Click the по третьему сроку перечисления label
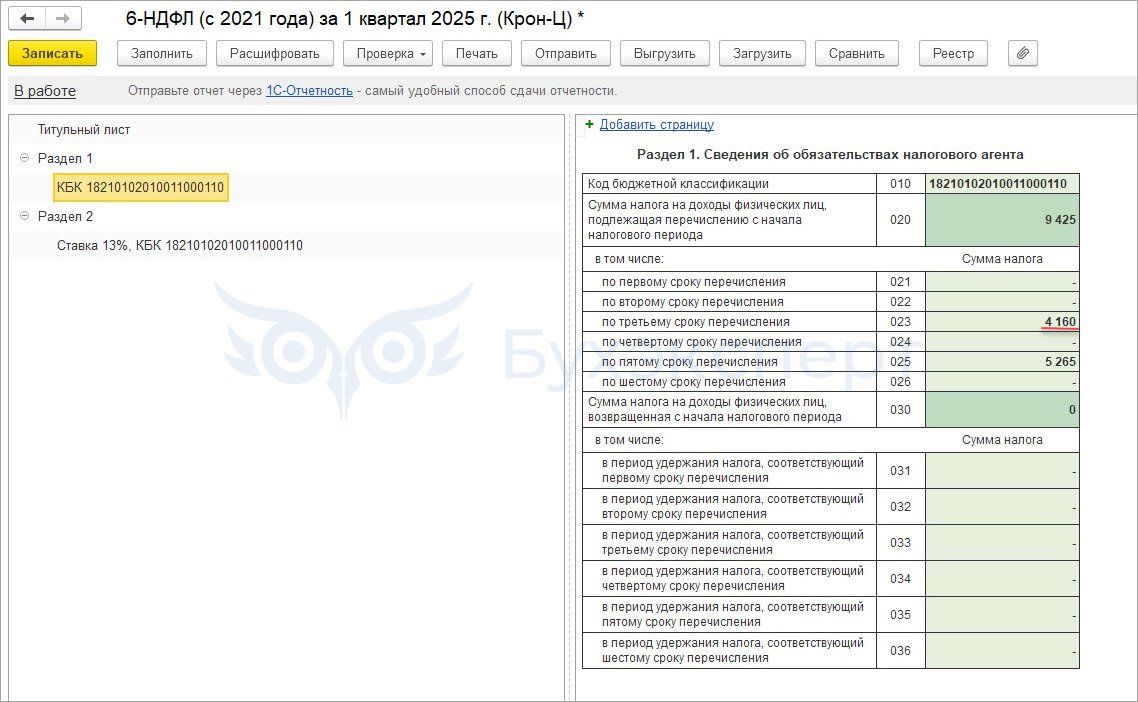Image resolution: width=1138 pixels, height=702 pixels. [x=695, y=322]
